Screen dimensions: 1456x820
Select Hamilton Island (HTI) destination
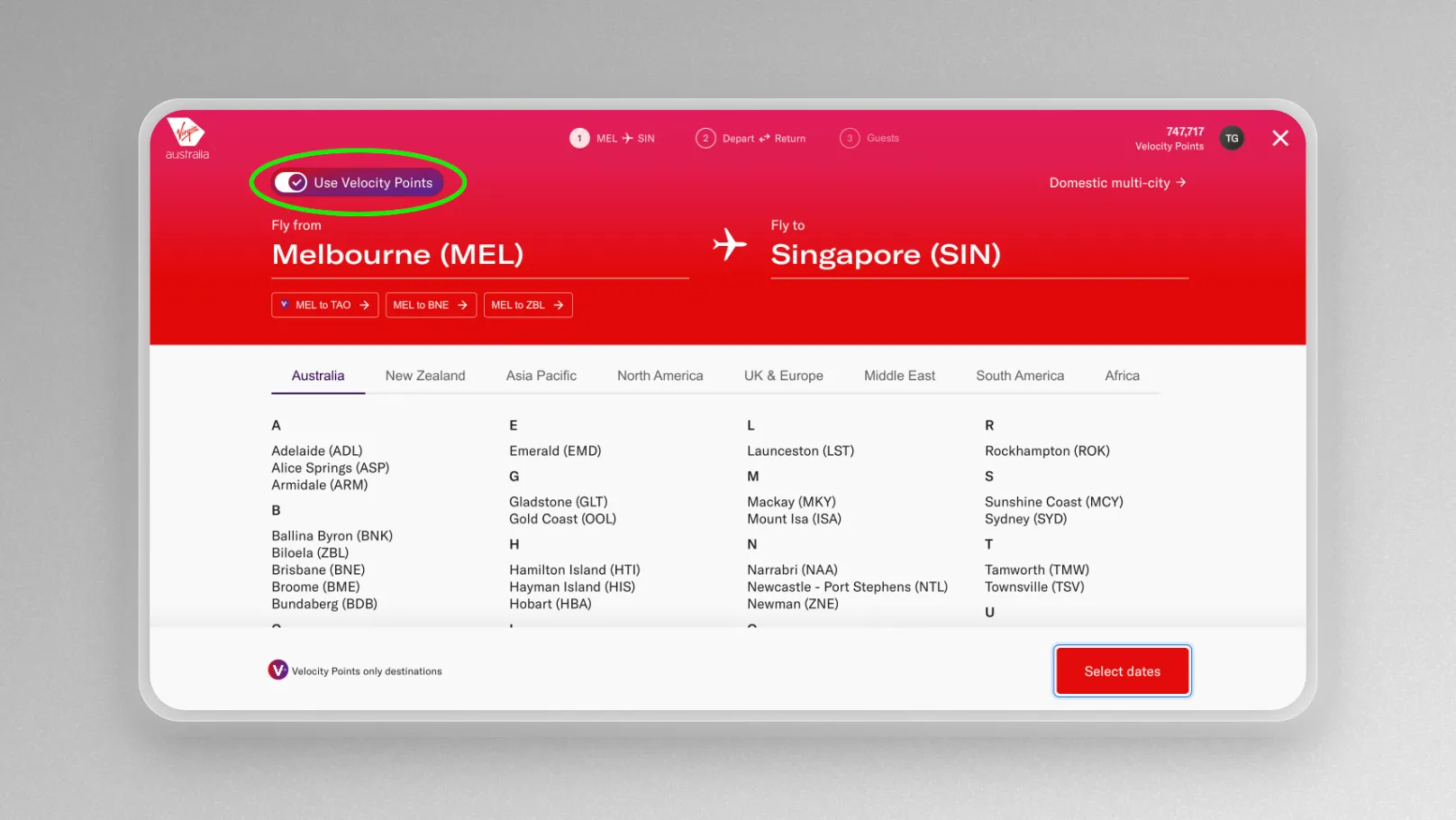[x=575, y=569]
